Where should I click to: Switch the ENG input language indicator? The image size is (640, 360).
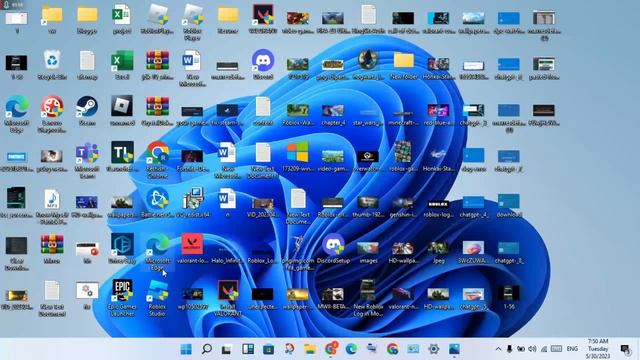click(572, 349)
